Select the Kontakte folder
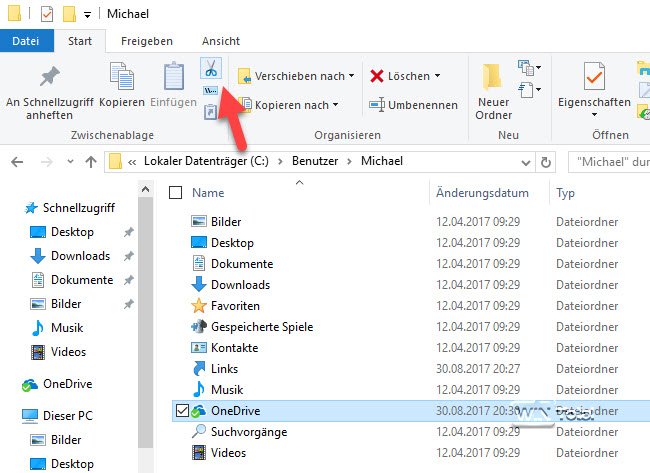The height and width of the screenshot is (473, 650). [234, 347]
